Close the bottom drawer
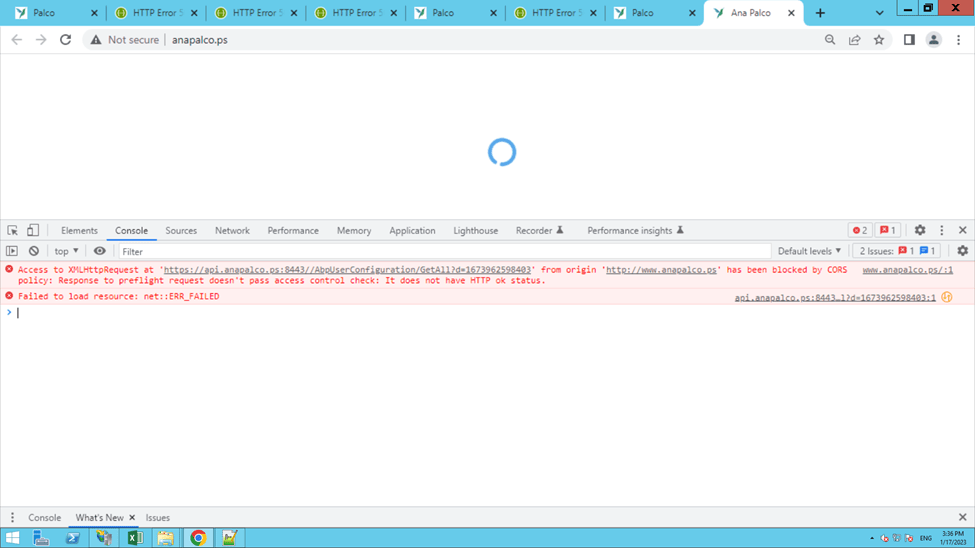The height and width of the screenshot is (548, 975). pyautogui.click(x=963, y=518)
